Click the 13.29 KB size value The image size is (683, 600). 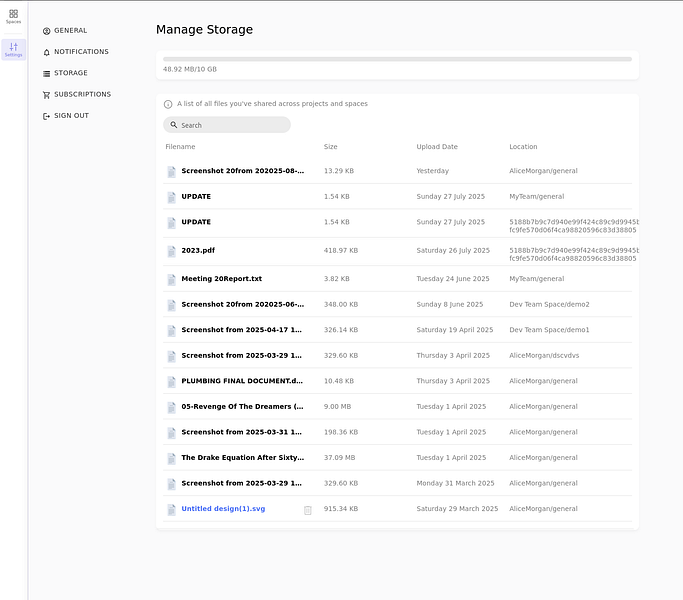(339, 171)
